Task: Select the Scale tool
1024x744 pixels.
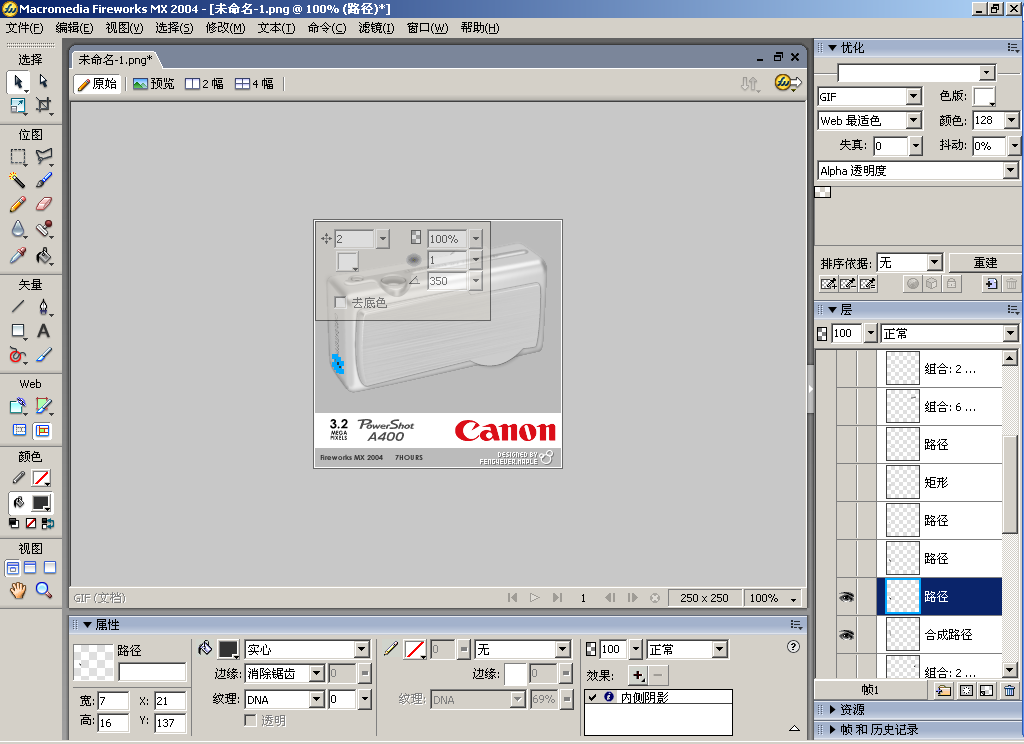Action: point(18,105)
